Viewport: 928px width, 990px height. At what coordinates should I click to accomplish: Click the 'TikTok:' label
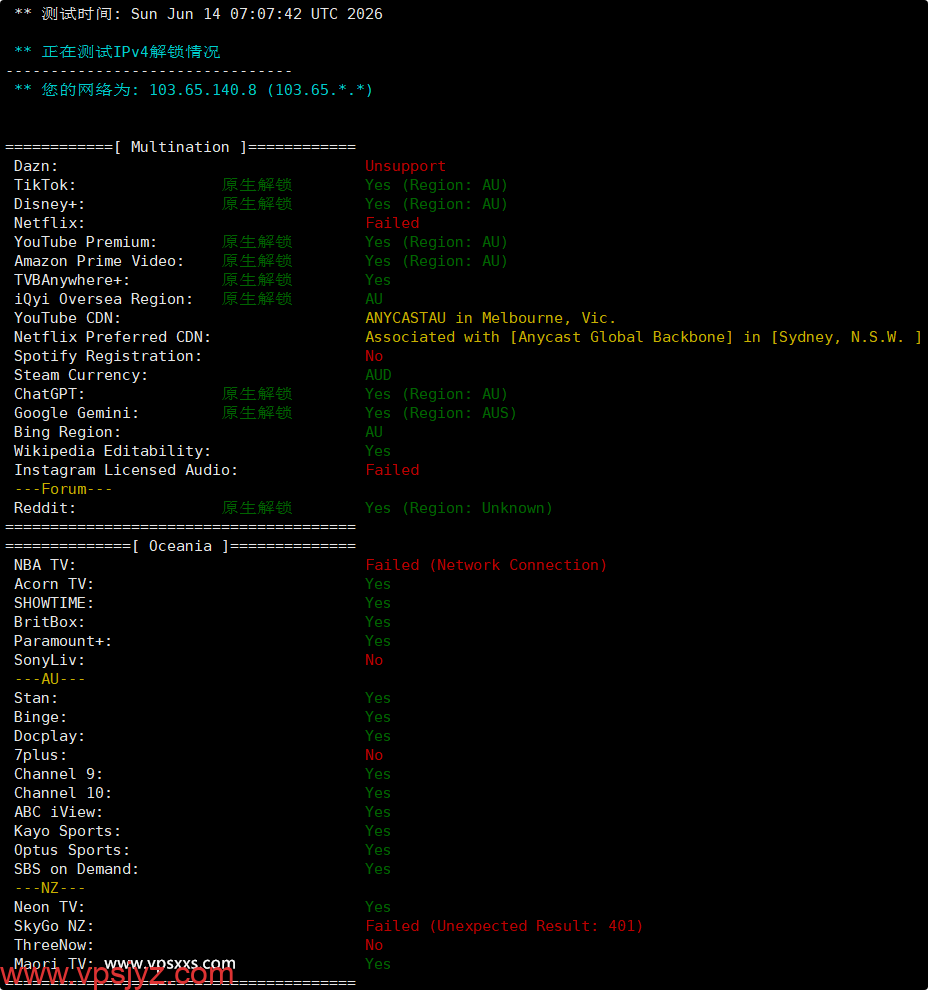(x=45, y=185)
